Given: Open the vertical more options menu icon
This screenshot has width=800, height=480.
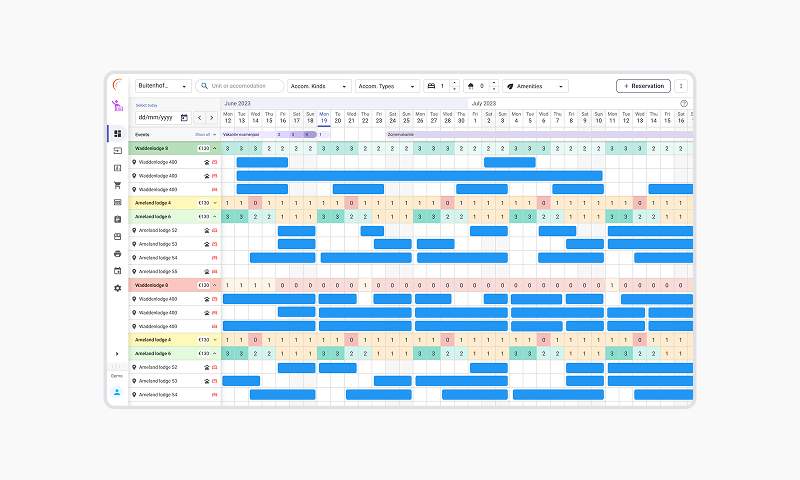Looking at the screenshot, I should click(681, 86).
